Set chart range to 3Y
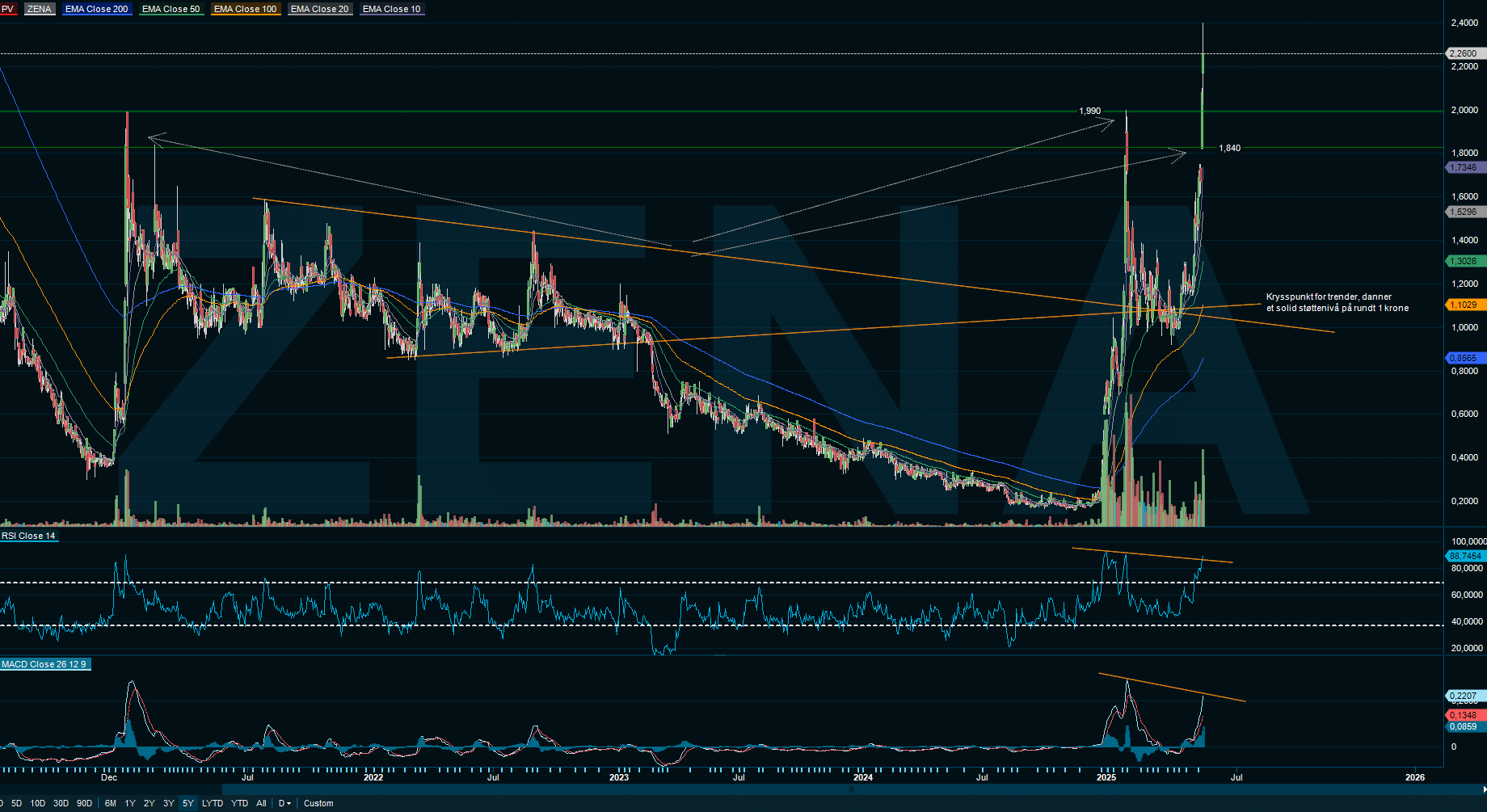The height and width of the screenshot is (812, 1487). [169, 803]
